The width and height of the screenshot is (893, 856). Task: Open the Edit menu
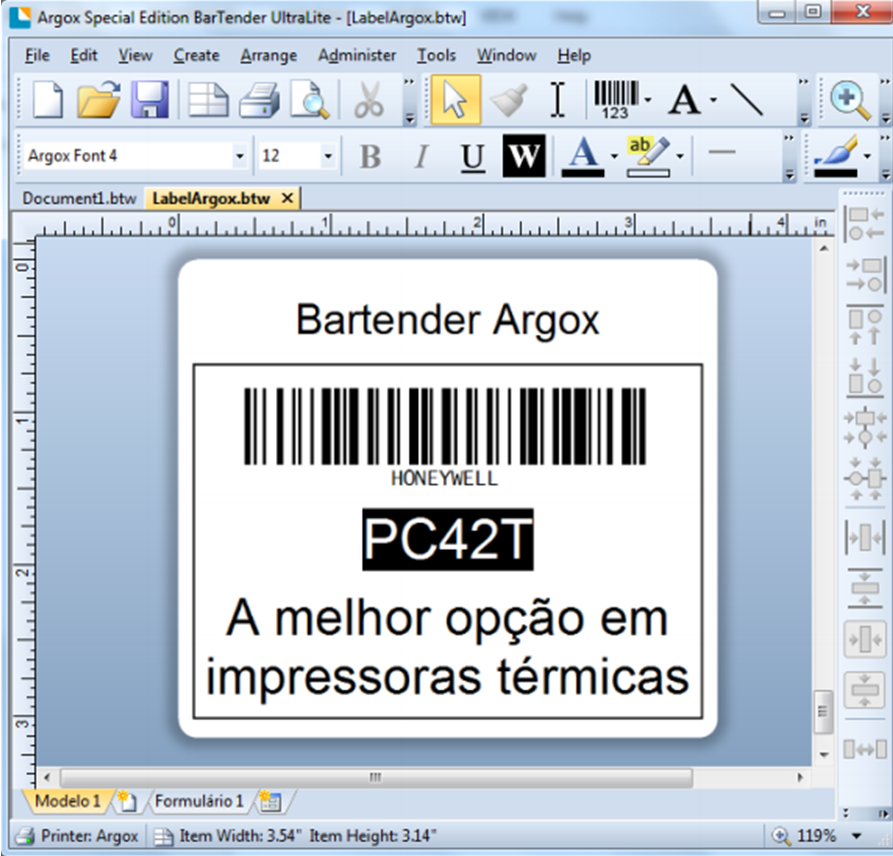point(84,55)
